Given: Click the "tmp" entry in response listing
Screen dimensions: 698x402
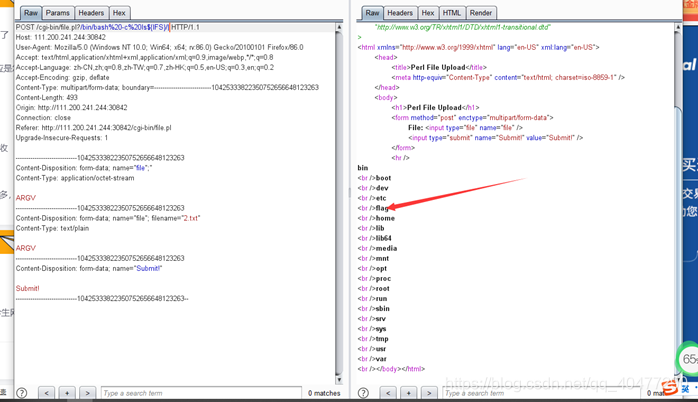Looking at the screenshot, I should click(x=382, y=339).
